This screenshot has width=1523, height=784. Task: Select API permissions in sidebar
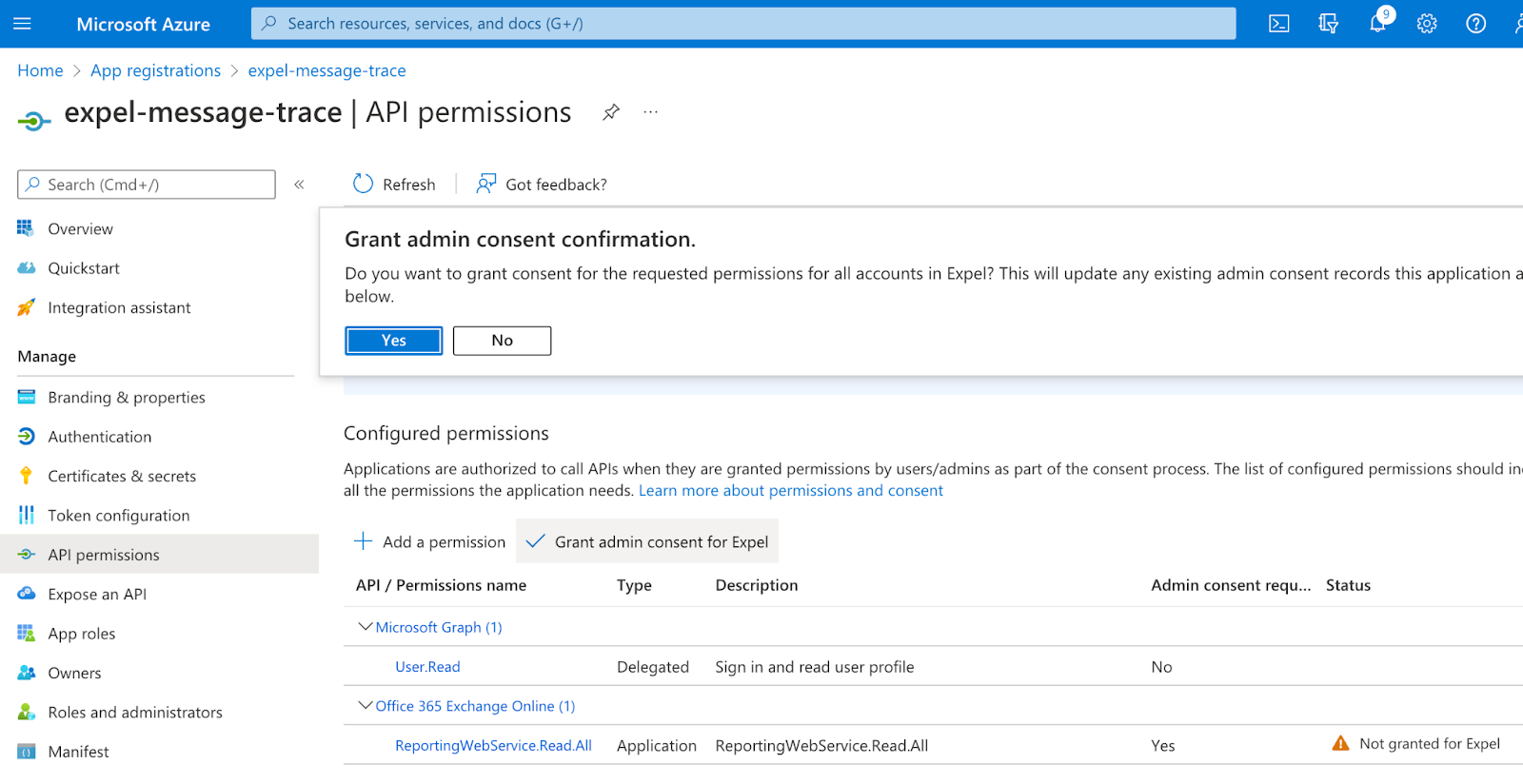(x=159, y=555)
